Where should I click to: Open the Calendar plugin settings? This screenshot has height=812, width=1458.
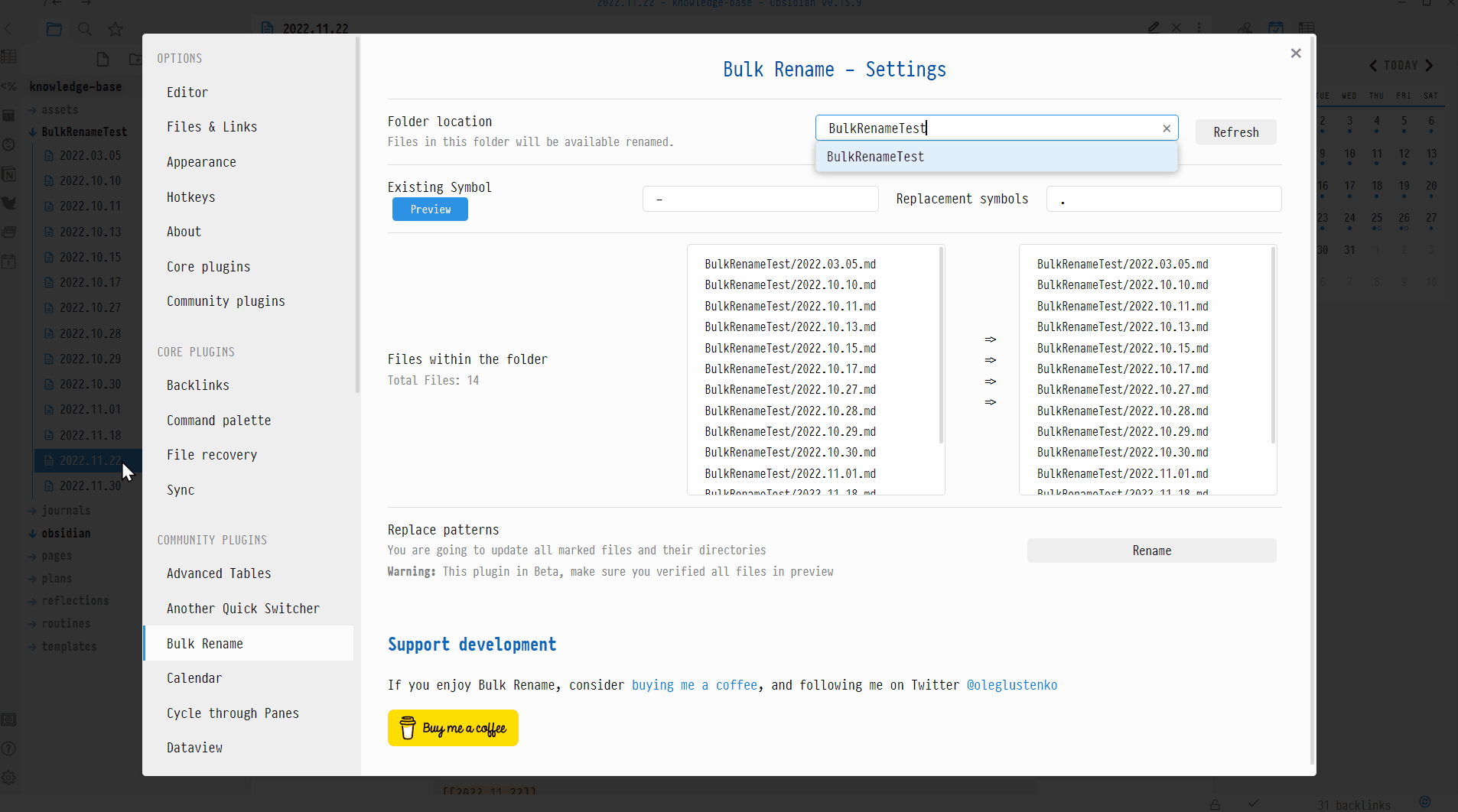click(194, 678)
